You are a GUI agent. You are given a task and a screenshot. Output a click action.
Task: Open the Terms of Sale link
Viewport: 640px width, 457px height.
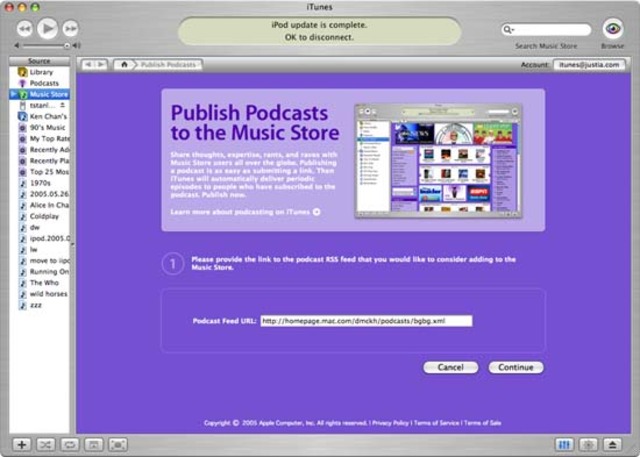coord(482,423)
